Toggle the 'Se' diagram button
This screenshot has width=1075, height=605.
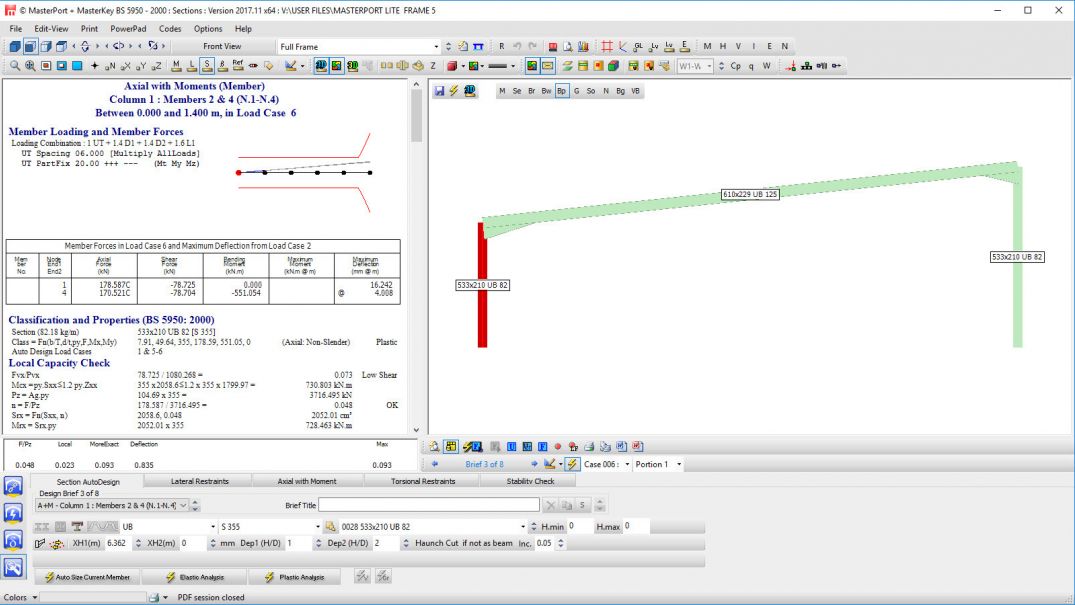pyautogui.click(x=517, y=91)
